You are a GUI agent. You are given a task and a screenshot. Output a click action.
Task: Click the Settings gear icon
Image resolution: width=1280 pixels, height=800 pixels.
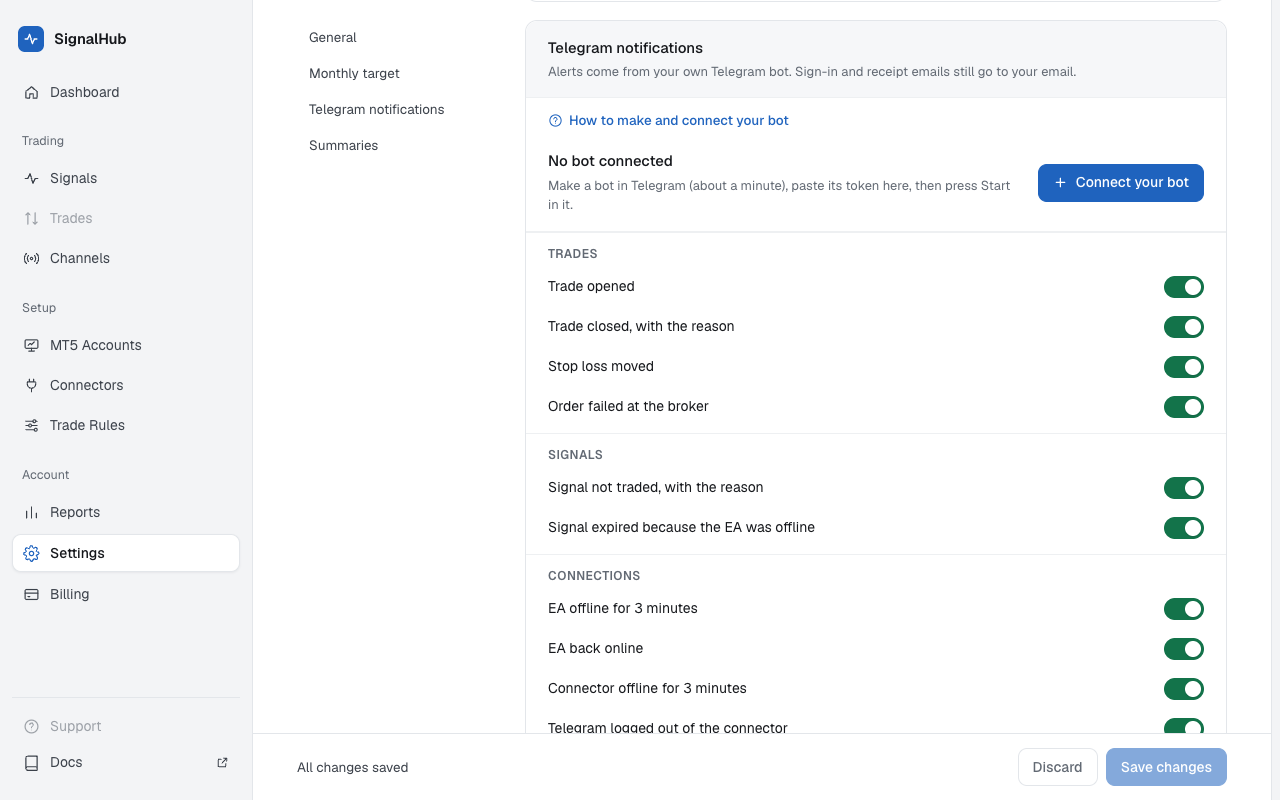pyautogui.click(x=31, y=553)
